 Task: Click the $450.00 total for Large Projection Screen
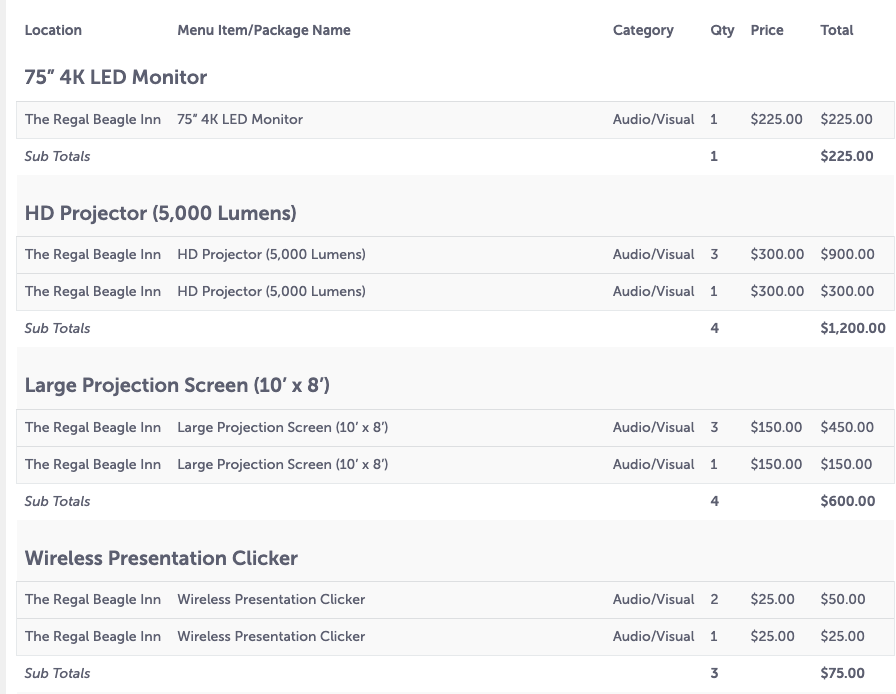pyautogui.click(x=847, y=428)
